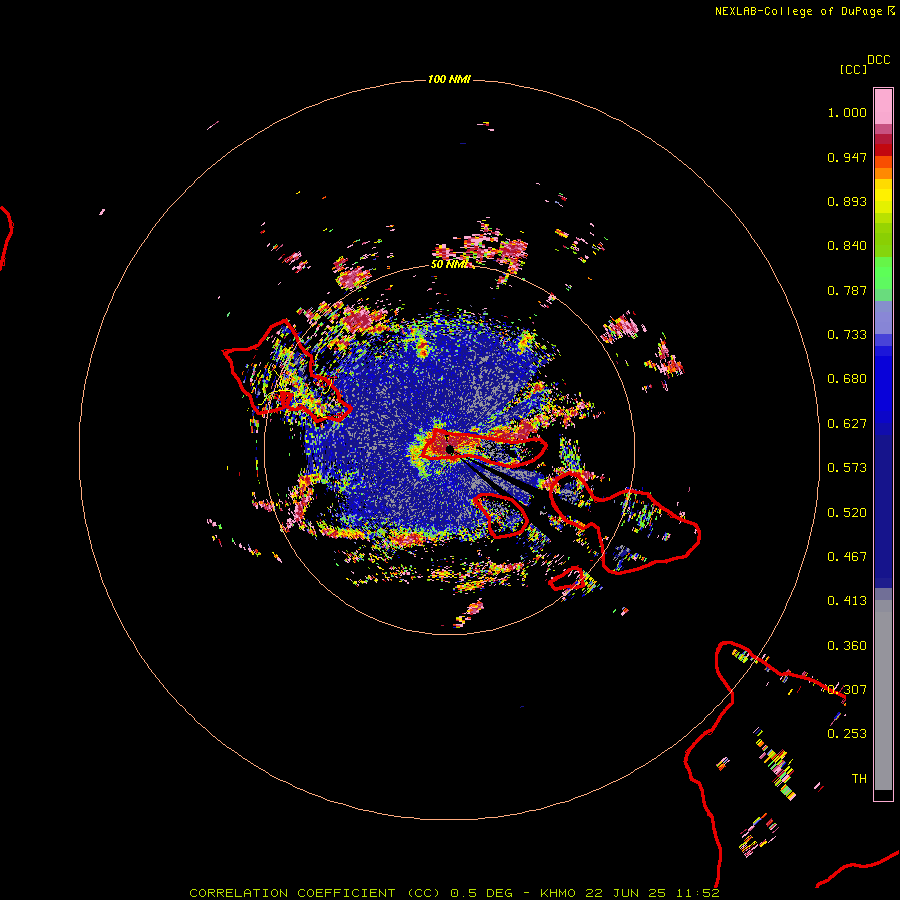This screenshot has width=900, height=900.
Task: Click the DCC label above the scale
Action: pyautogui.click(x=878, y=60)
